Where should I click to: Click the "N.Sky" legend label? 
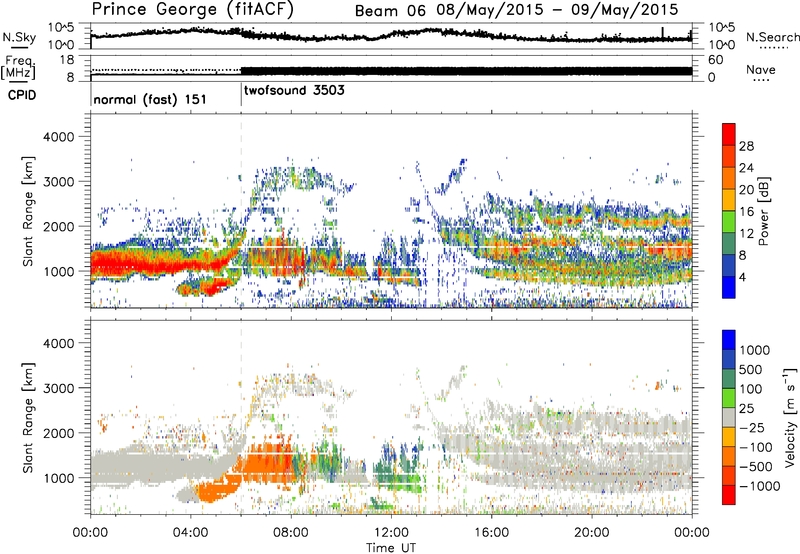19,37
